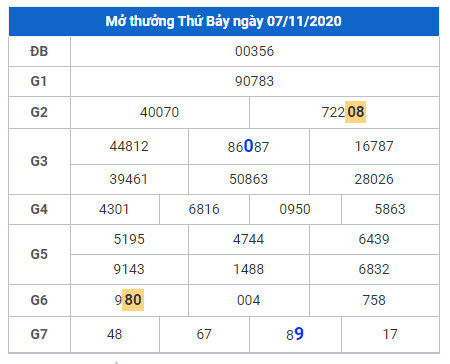Click G3 number 39461
This screenshot has height=364, width=450.
[x=129, y=179]
